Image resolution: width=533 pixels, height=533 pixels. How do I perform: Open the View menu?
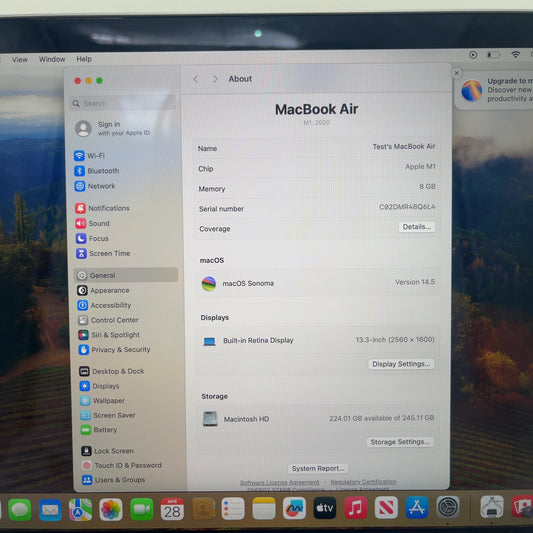tap(20, 60)
